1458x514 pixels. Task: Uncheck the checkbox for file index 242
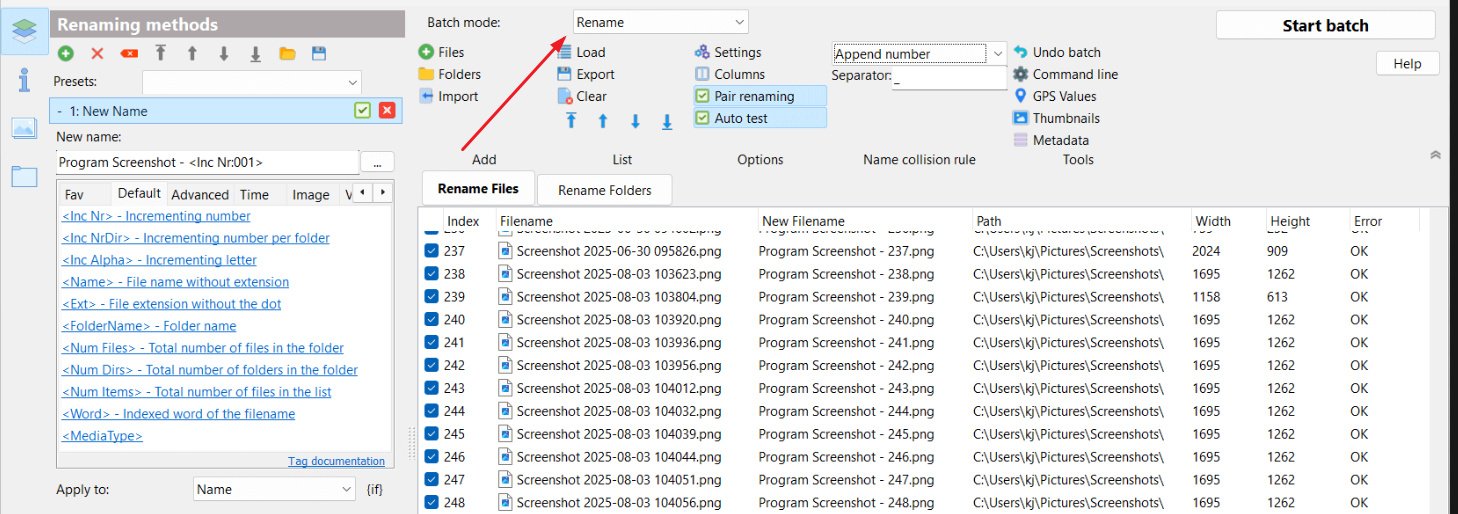[x=431, y=365]
